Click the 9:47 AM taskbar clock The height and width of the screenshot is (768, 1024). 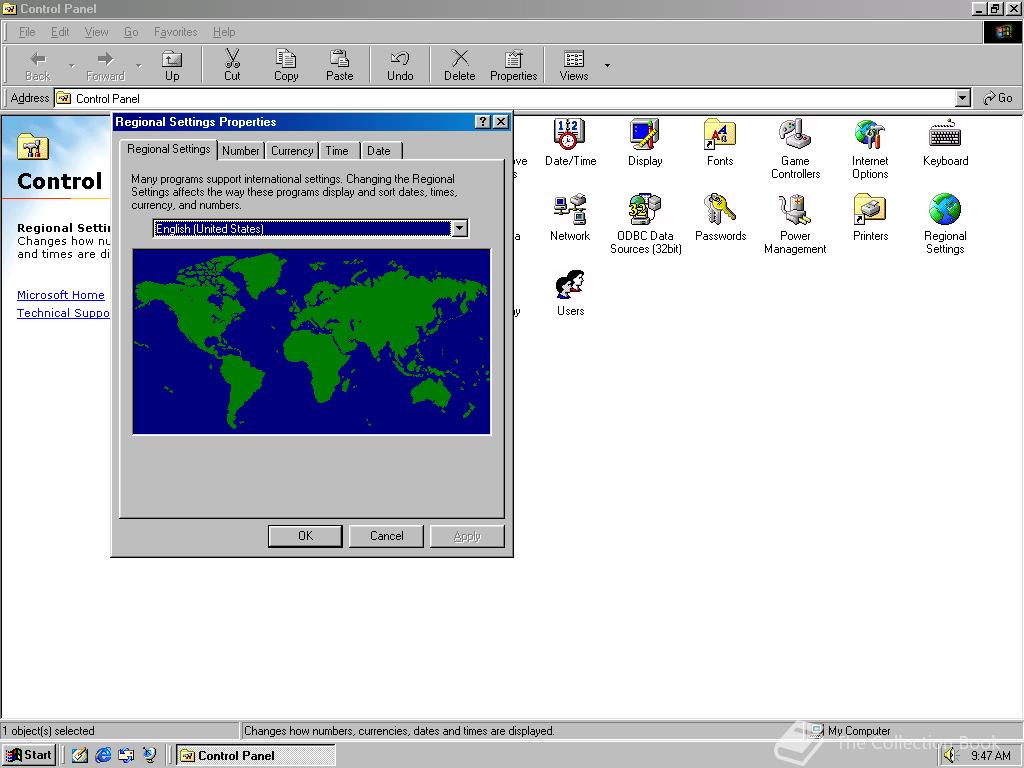(x=990, y=756)
